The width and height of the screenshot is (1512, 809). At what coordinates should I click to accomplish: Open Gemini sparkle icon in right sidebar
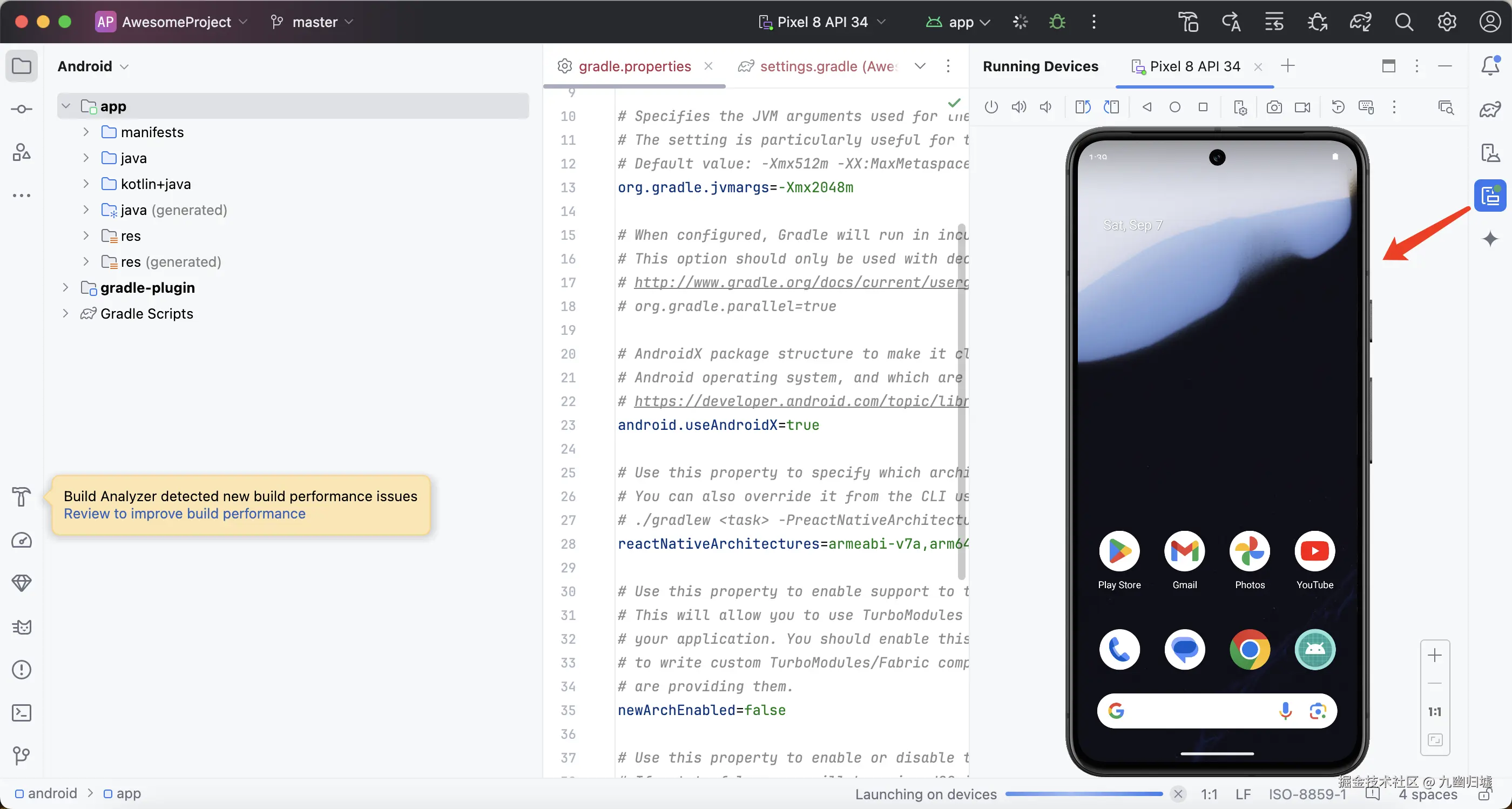pyautogui.click(x=1490, y=238)
